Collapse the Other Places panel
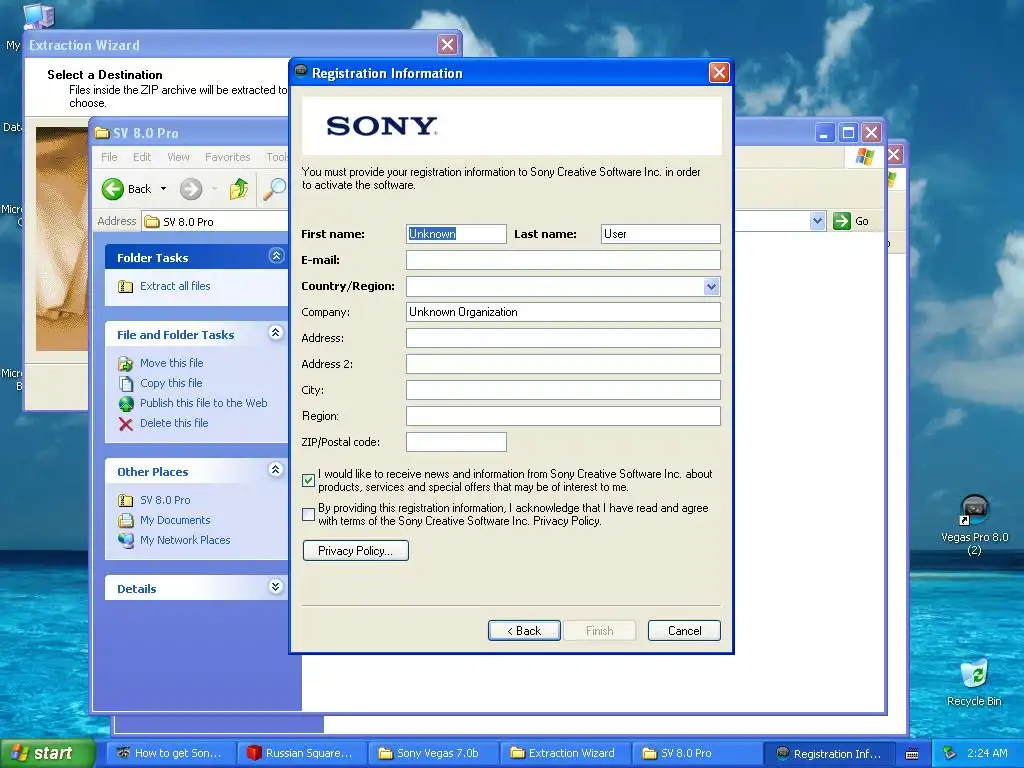Screen dimensions: 1024x768 [276, 470]
